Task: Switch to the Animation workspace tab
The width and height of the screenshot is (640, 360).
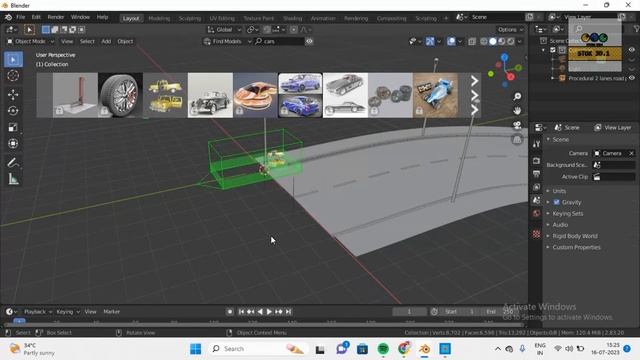Action: click(323, 18)
